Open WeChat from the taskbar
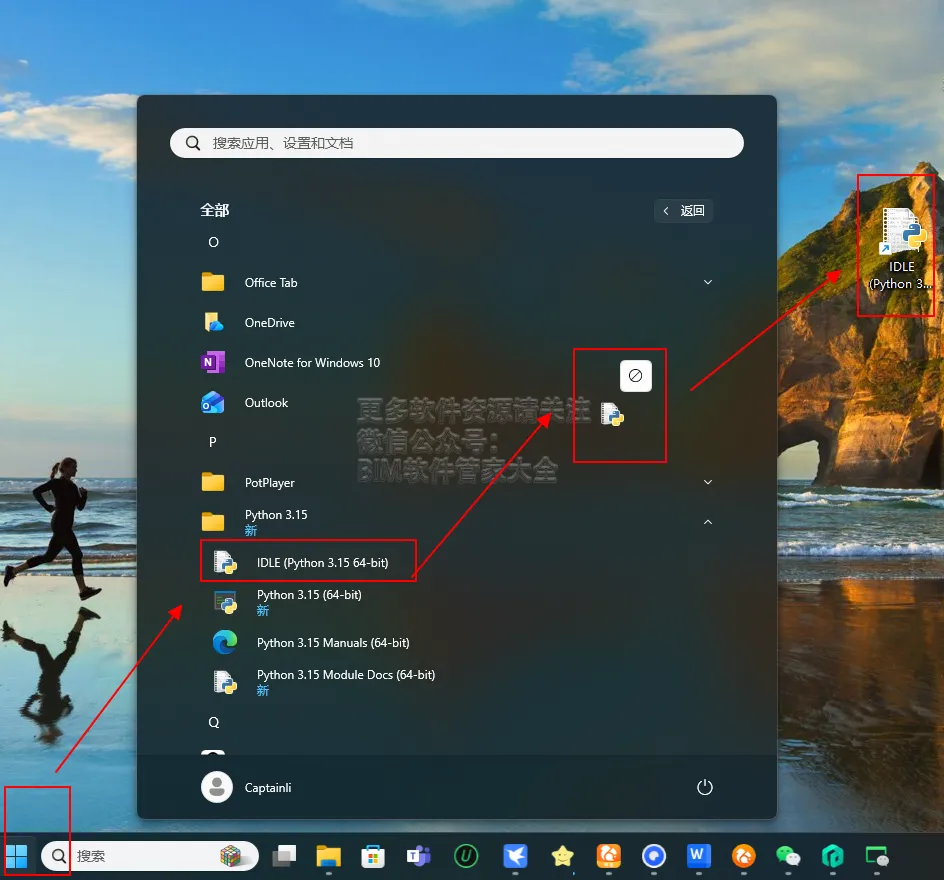Image resolution: width=944 pixels, height=880 pixels. tap(788, 856)
